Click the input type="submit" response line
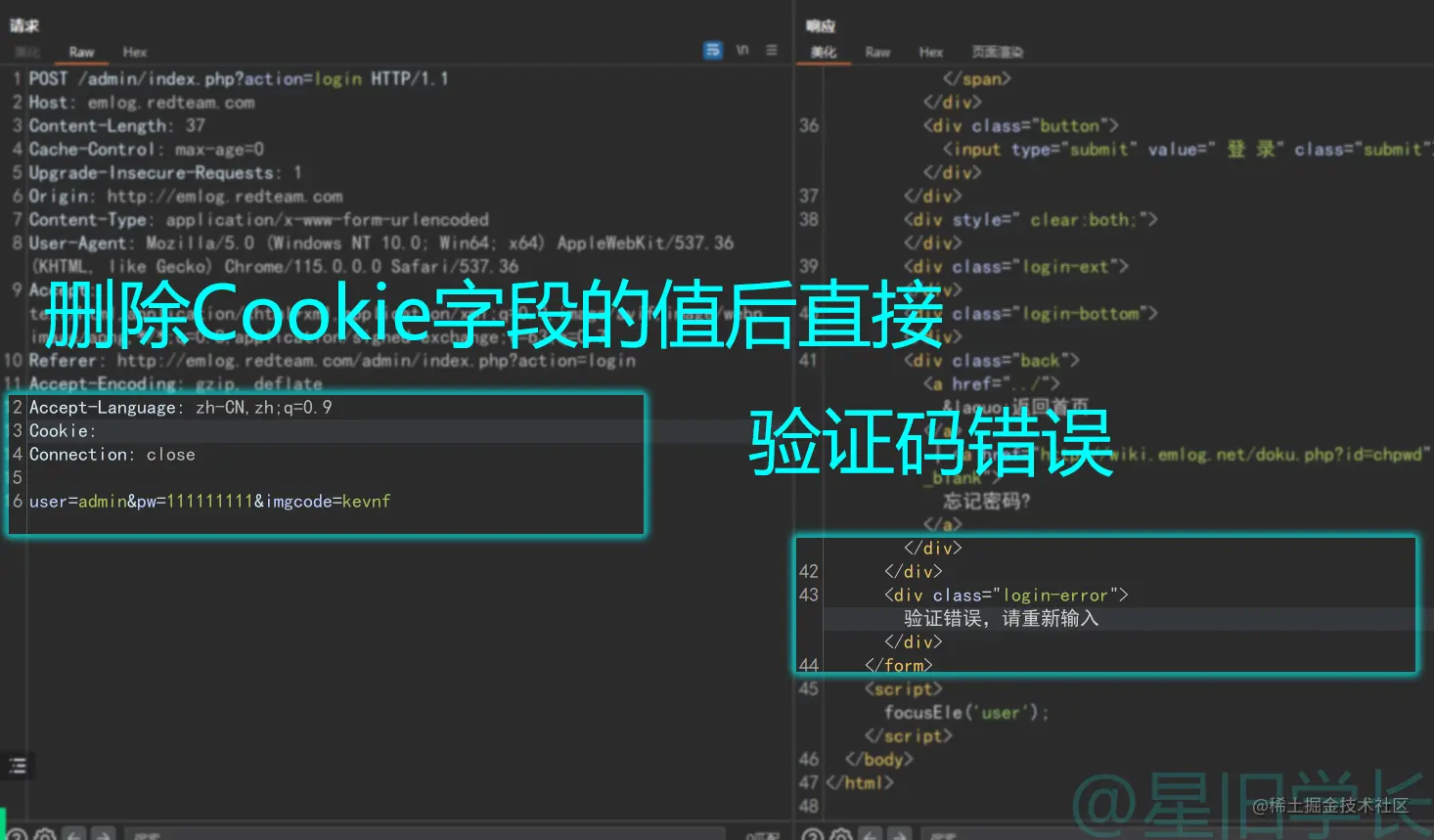This screenshot has width=1434, height=840. click(x=1187, y=149)
